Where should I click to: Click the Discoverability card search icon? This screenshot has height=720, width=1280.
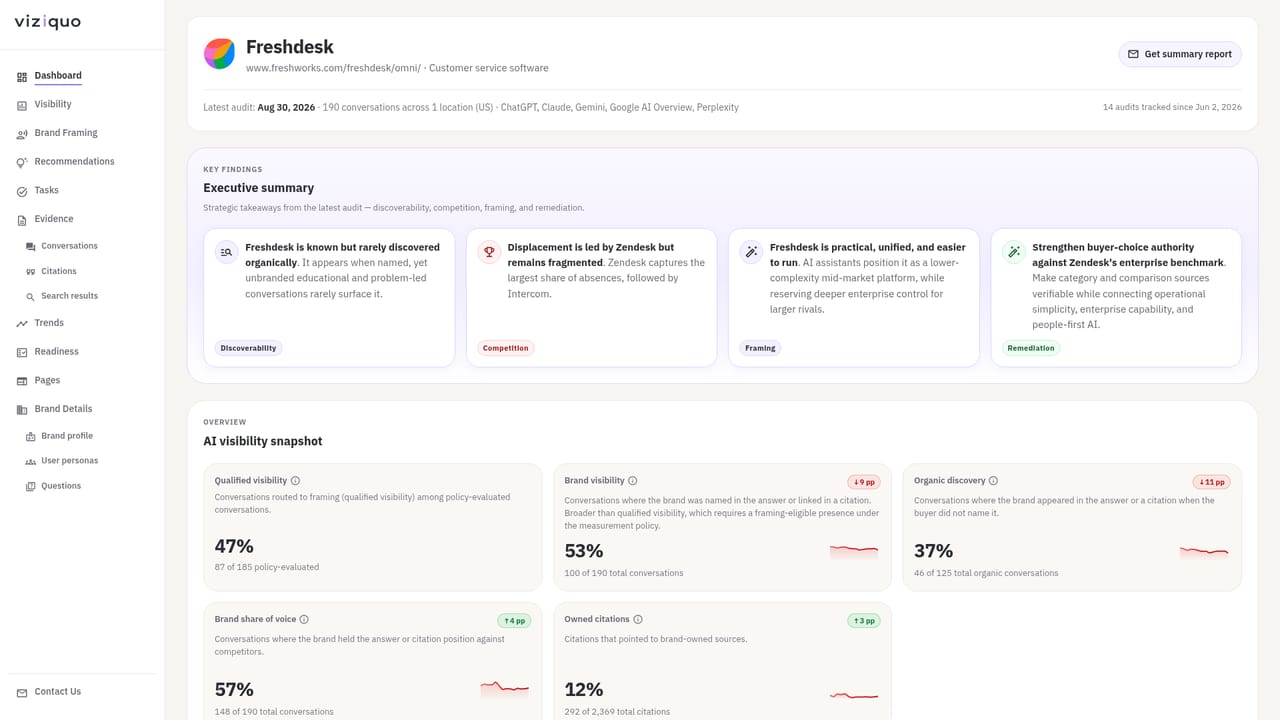click(x=227, y=252)
